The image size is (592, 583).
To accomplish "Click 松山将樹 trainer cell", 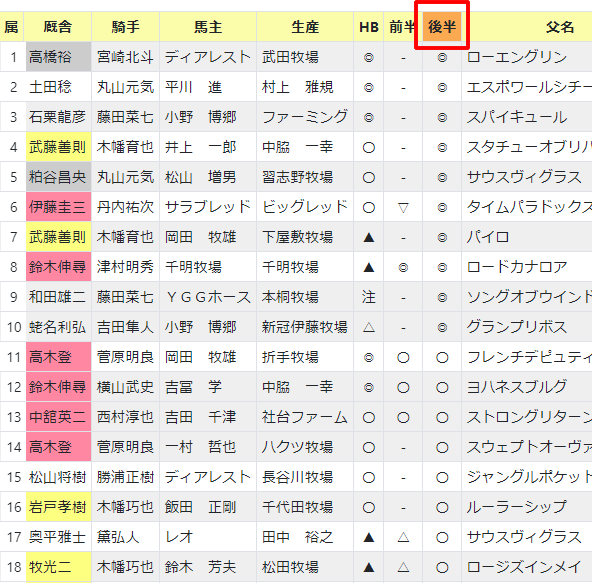I will coord(59,477).
